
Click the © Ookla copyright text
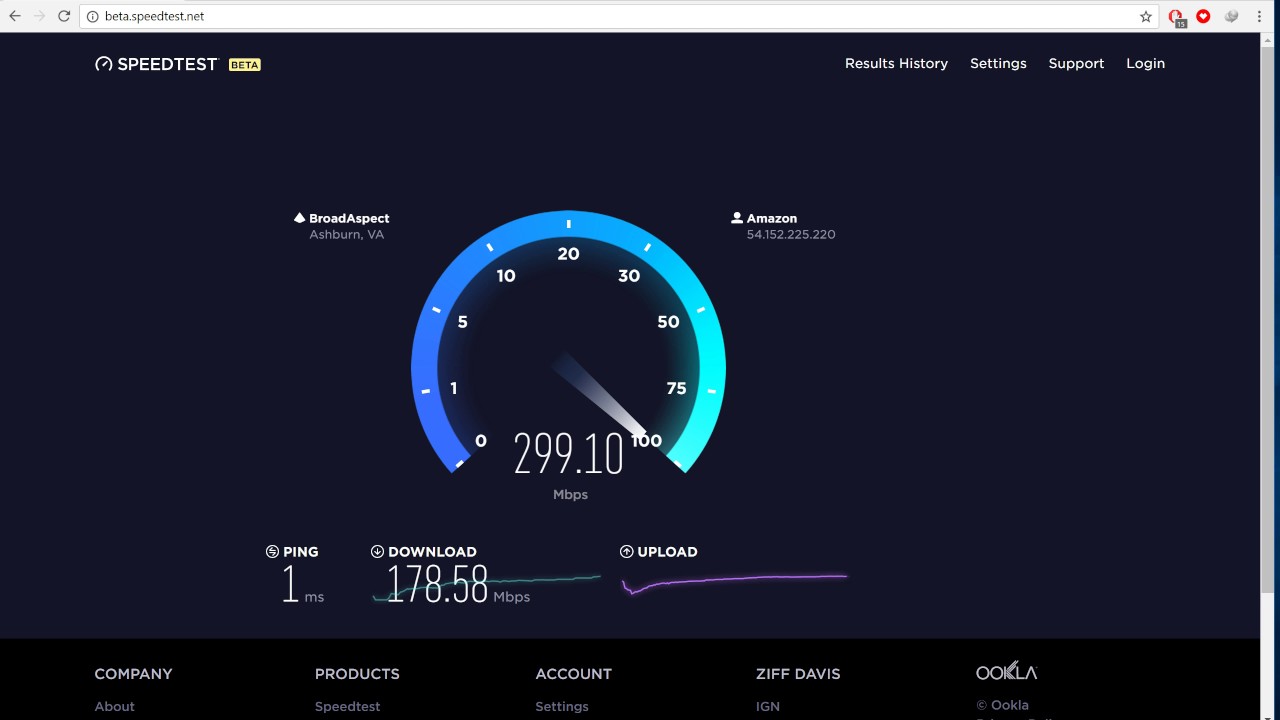click(1002, 705)
